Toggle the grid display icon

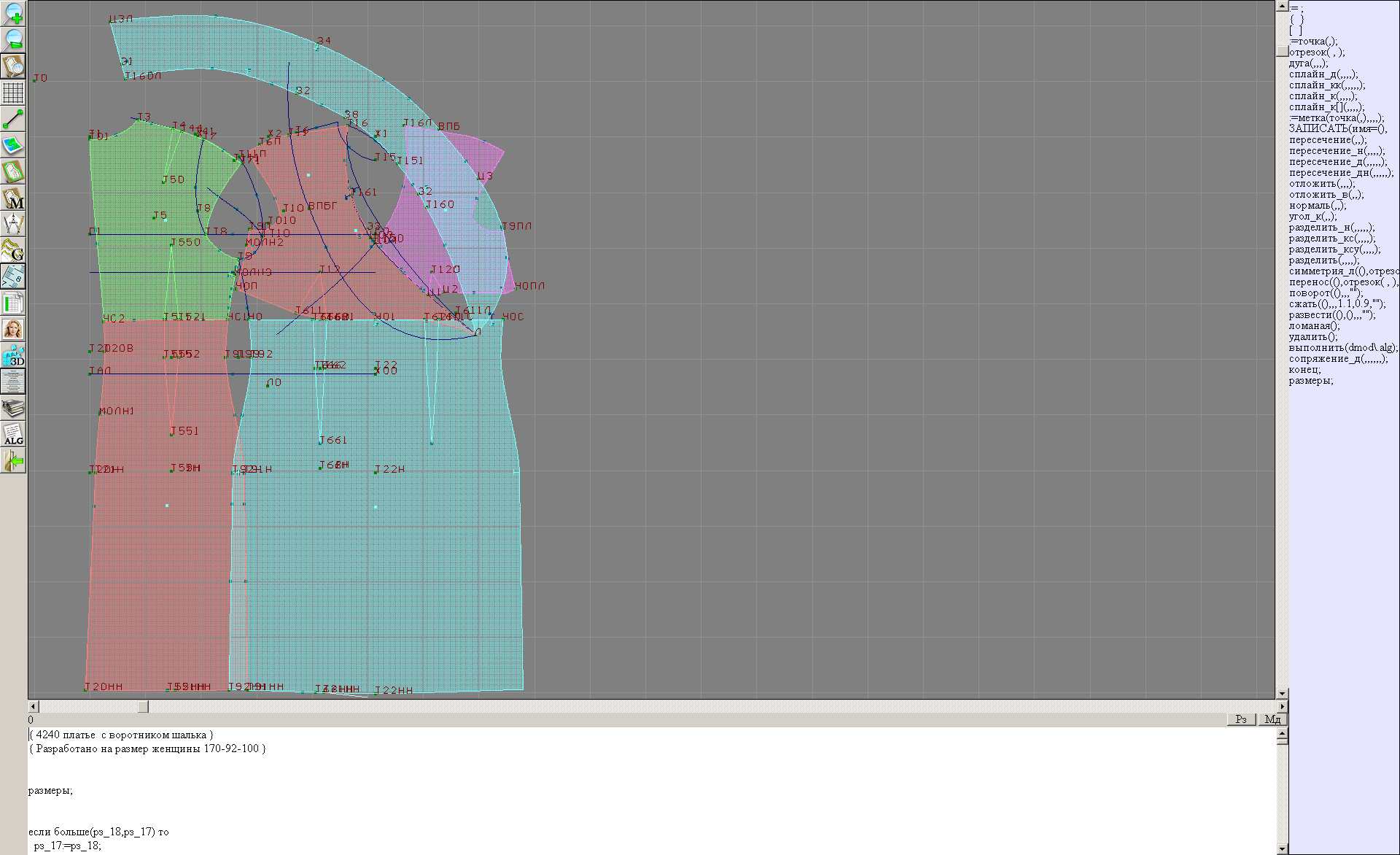coord(13,93)
